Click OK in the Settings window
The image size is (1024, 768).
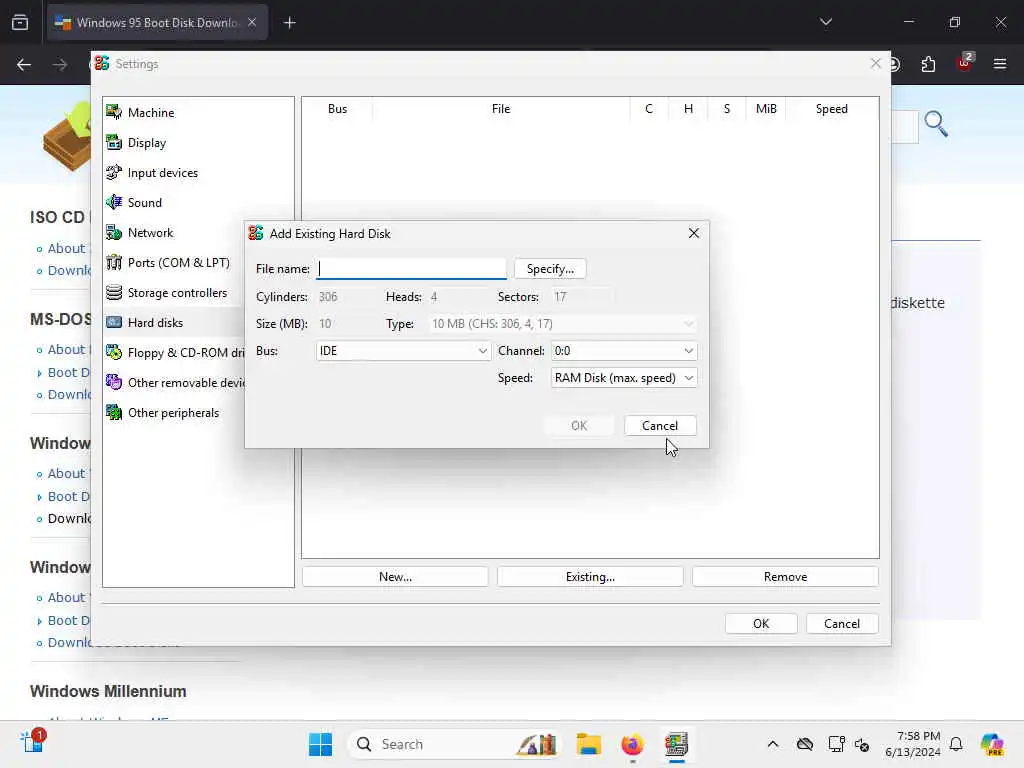click(761, 624)
